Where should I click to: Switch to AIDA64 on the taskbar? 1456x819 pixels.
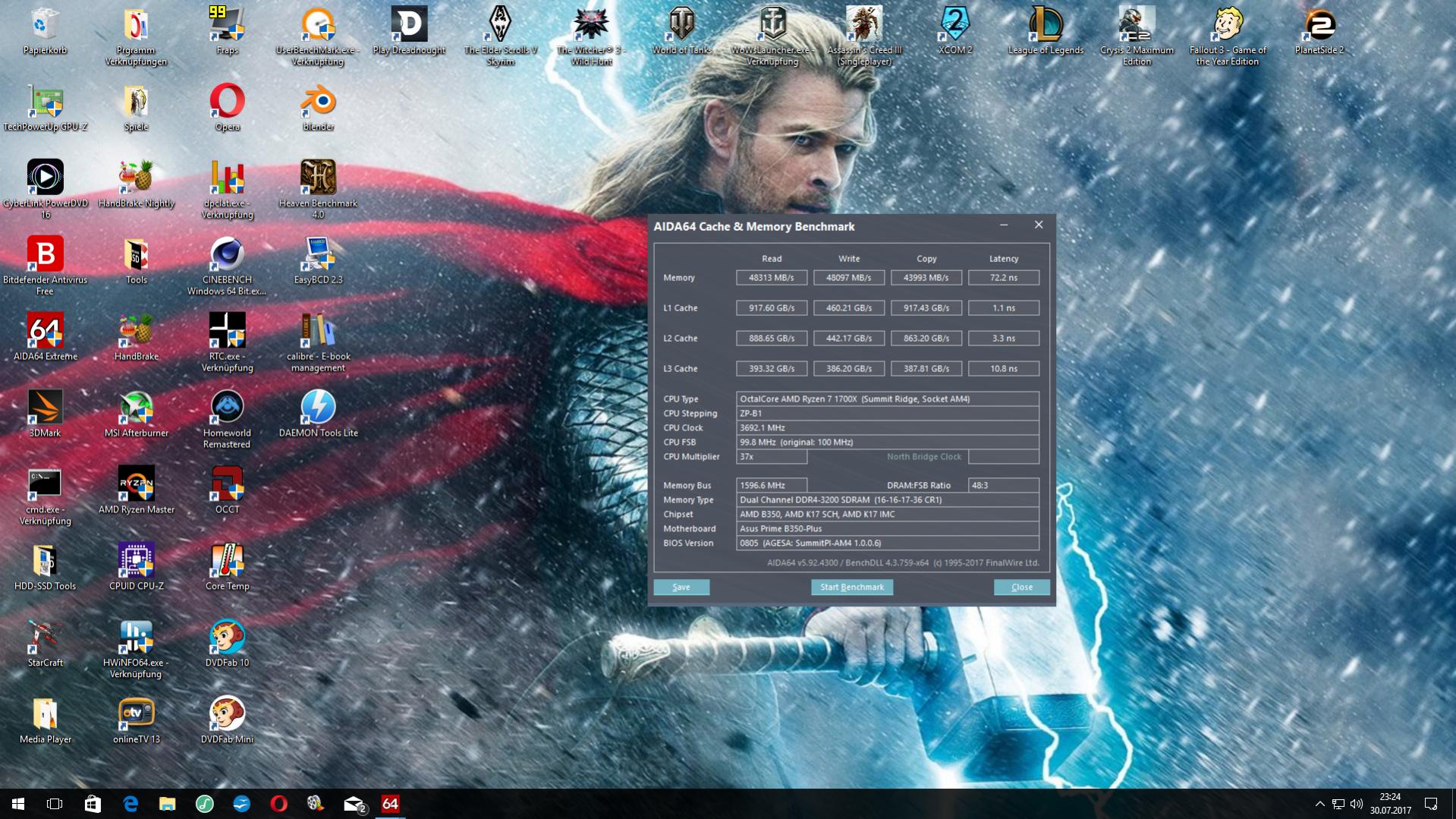pyautogui.click(x=390, y=804)
